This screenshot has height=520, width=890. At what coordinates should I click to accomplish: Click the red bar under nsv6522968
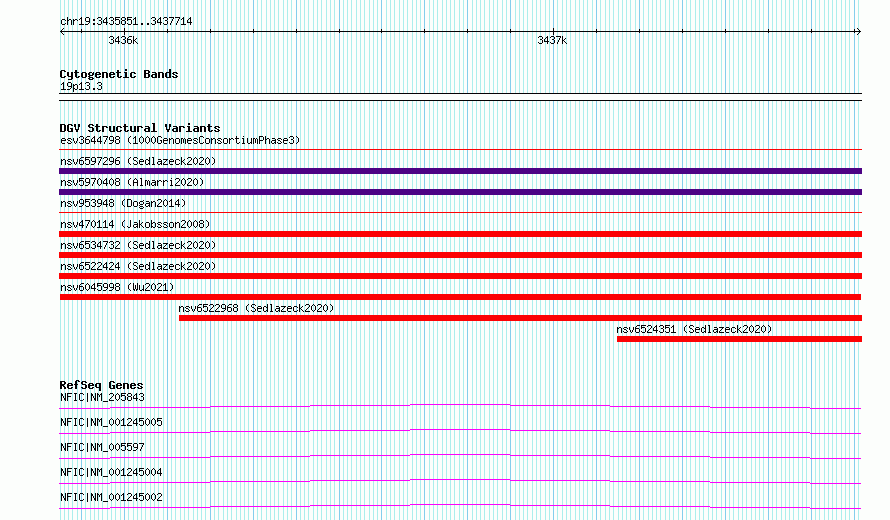[520, 318]
